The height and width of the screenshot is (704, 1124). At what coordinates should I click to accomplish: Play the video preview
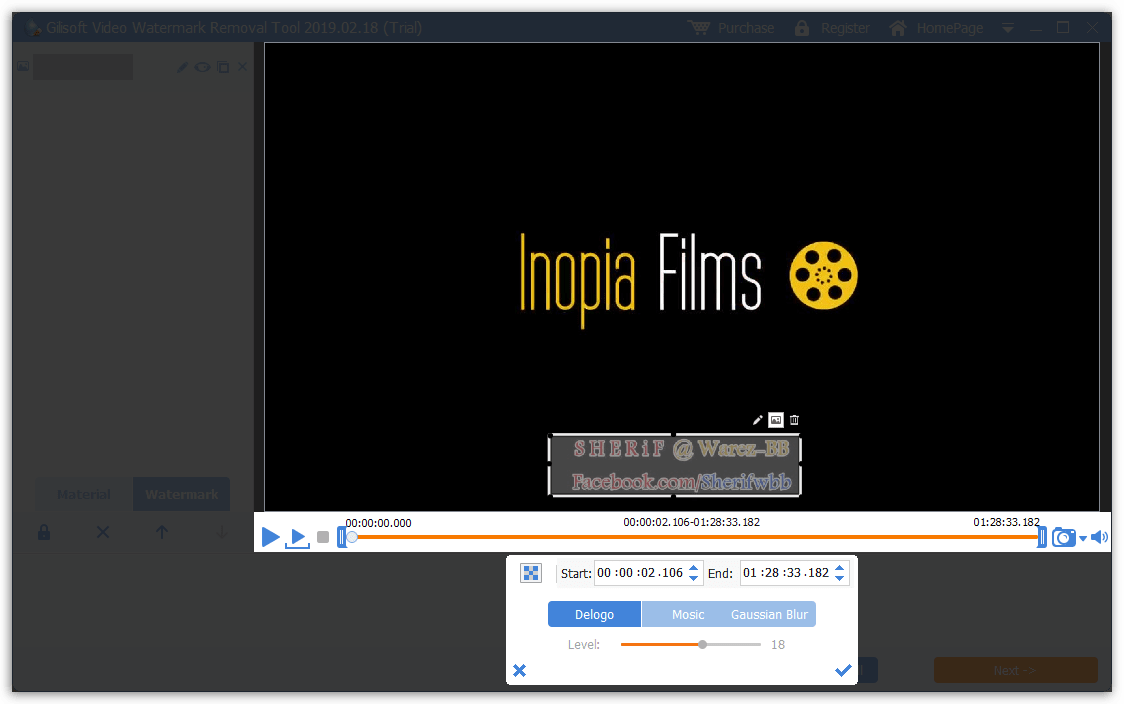(x=270, y=537)
